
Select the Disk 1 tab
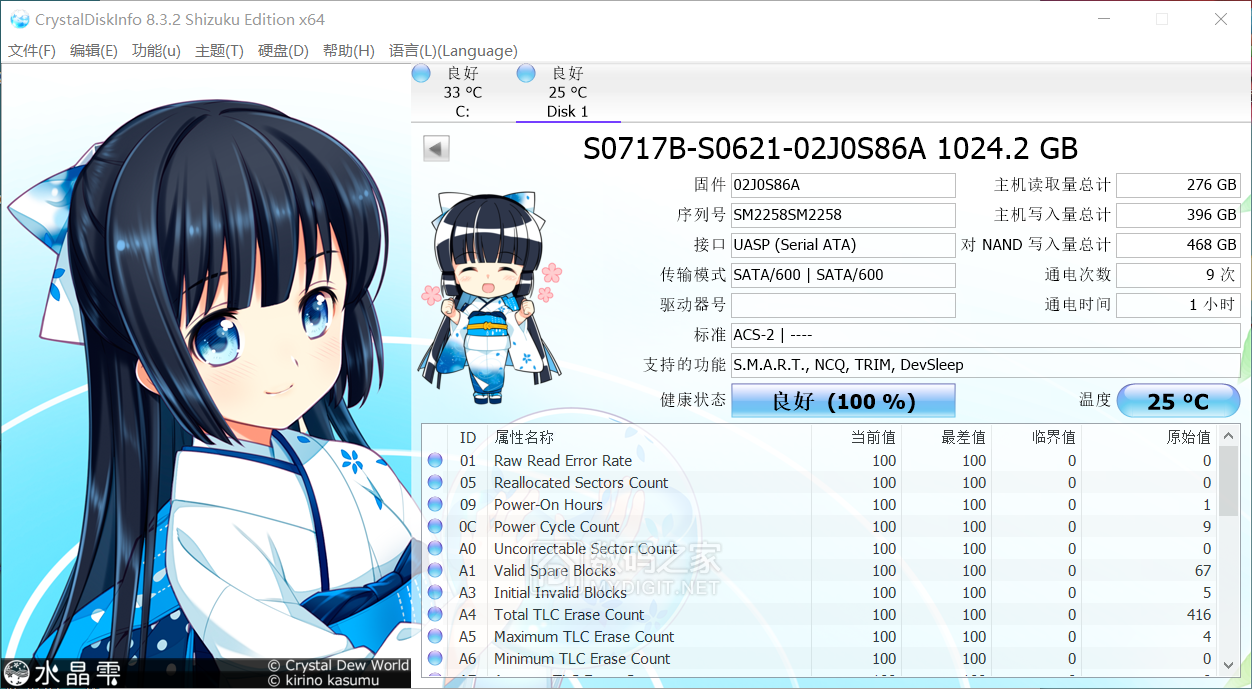pos(568,92)
